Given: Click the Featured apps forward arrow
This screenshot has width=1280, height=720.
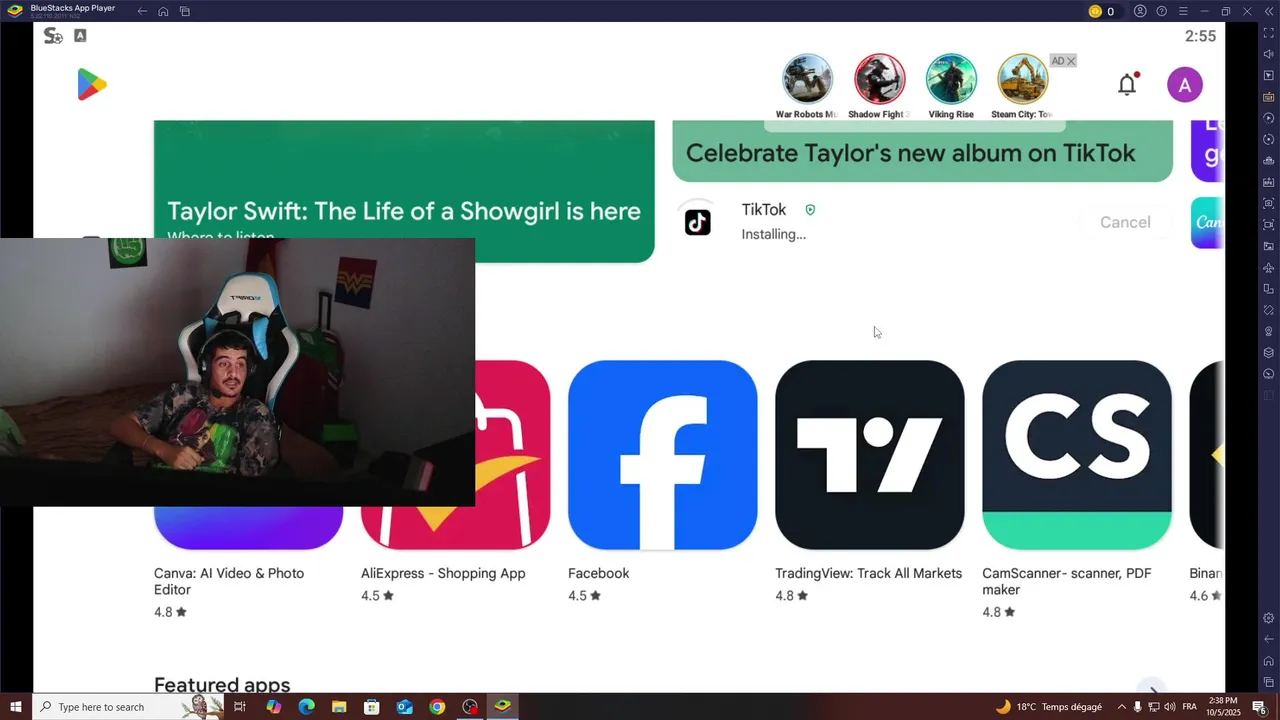Looking at the screenshot, I should tap(1153, 689).
